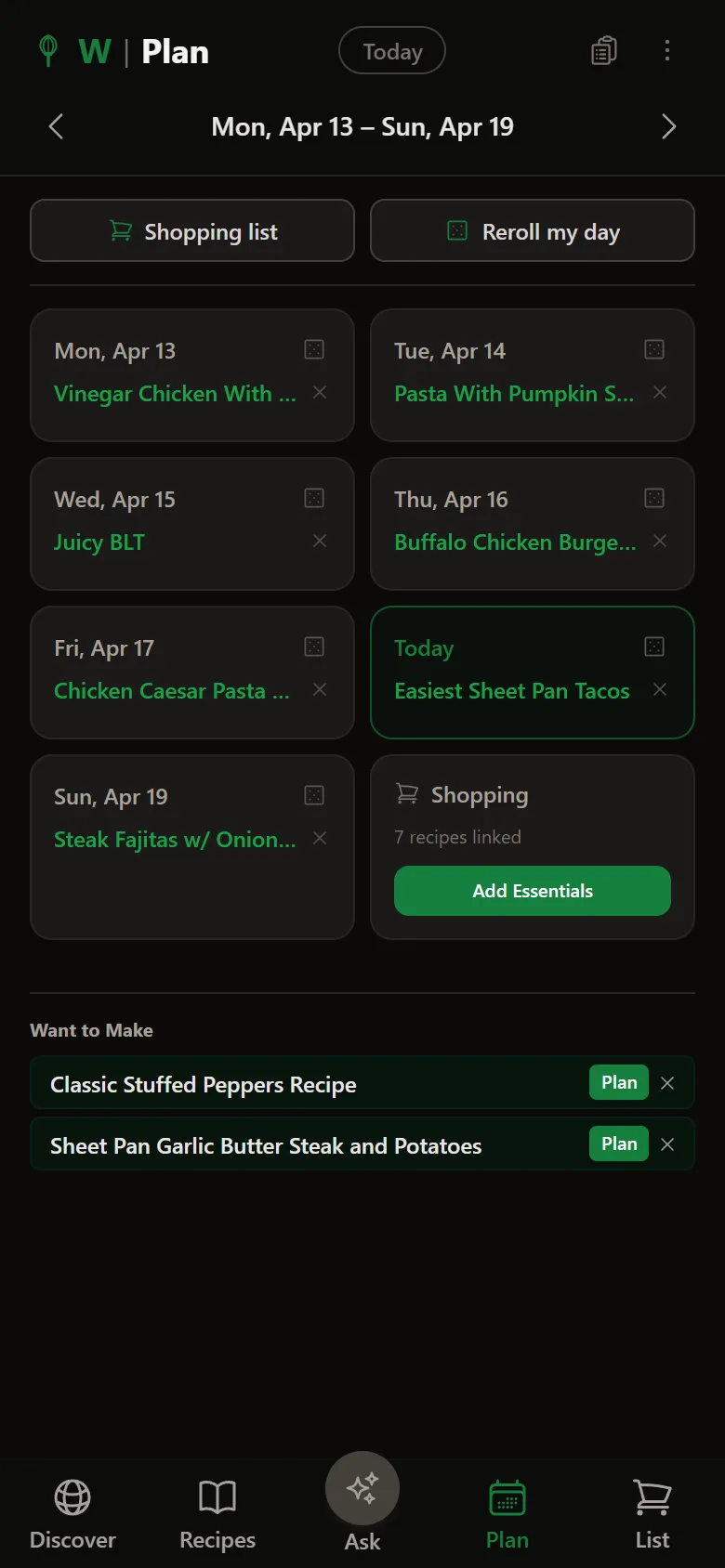
Task: Dismiss Classic Stuffed Peppers from Want to Make
Action: click(667, 1083)
